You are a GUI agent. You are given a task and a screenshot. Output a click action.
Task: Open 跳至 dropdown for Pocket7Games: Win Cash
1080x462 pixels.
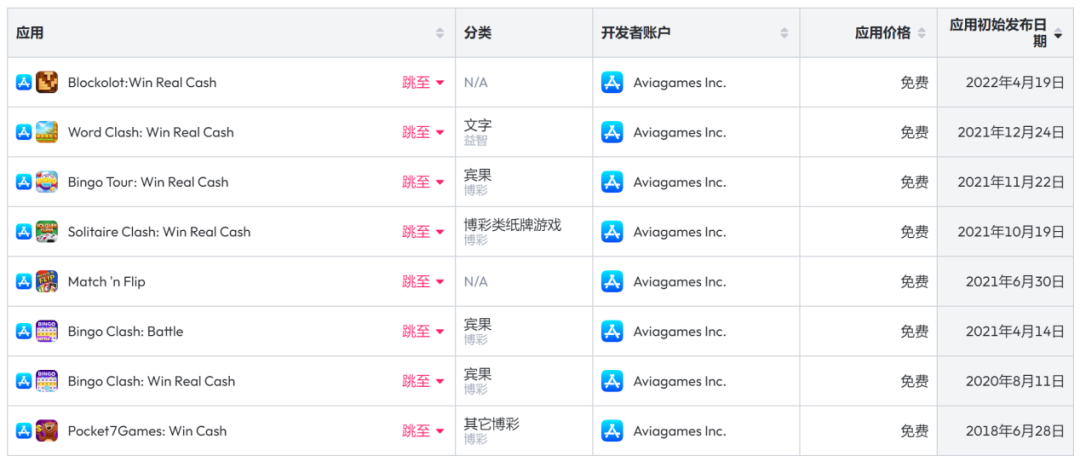(423, 431)
